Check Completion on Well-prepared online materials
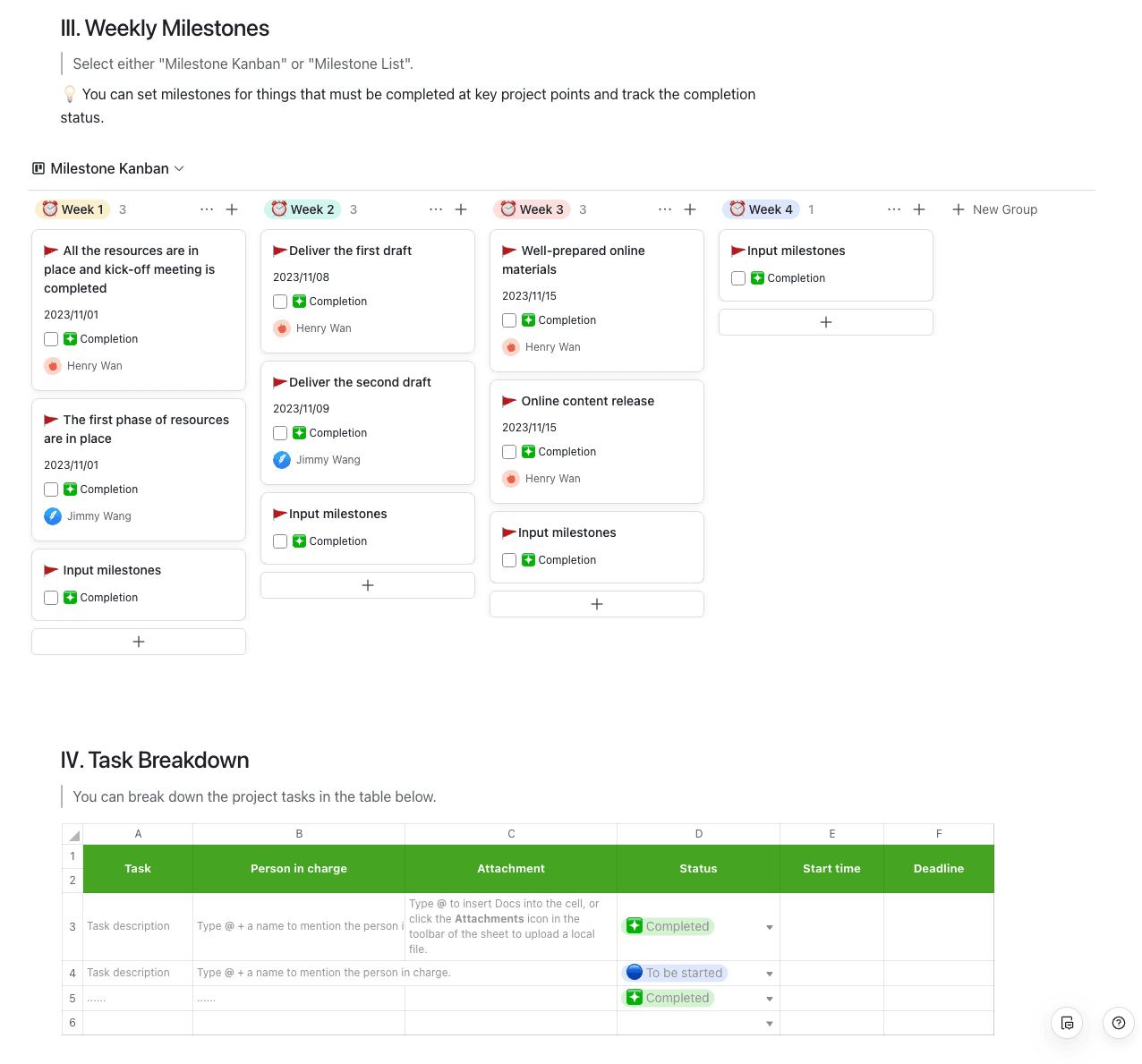The height and width of the screenshot is (1064, 1142). pos(509,320)
